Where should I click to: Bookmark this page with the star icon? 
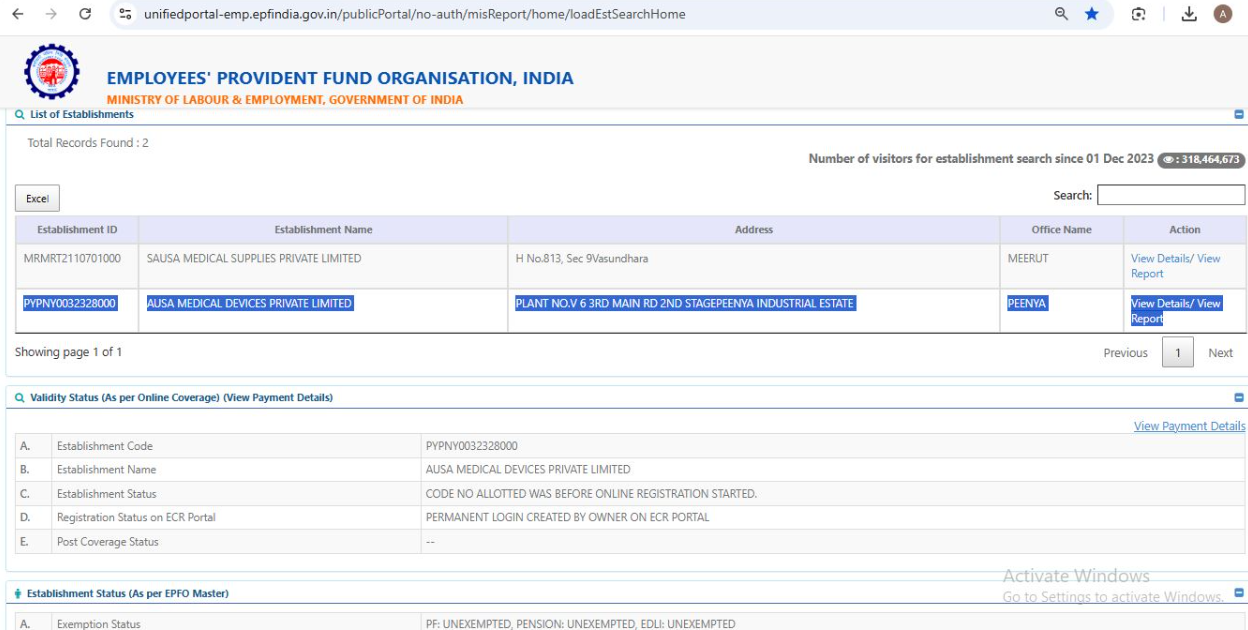pos(1092,14)
